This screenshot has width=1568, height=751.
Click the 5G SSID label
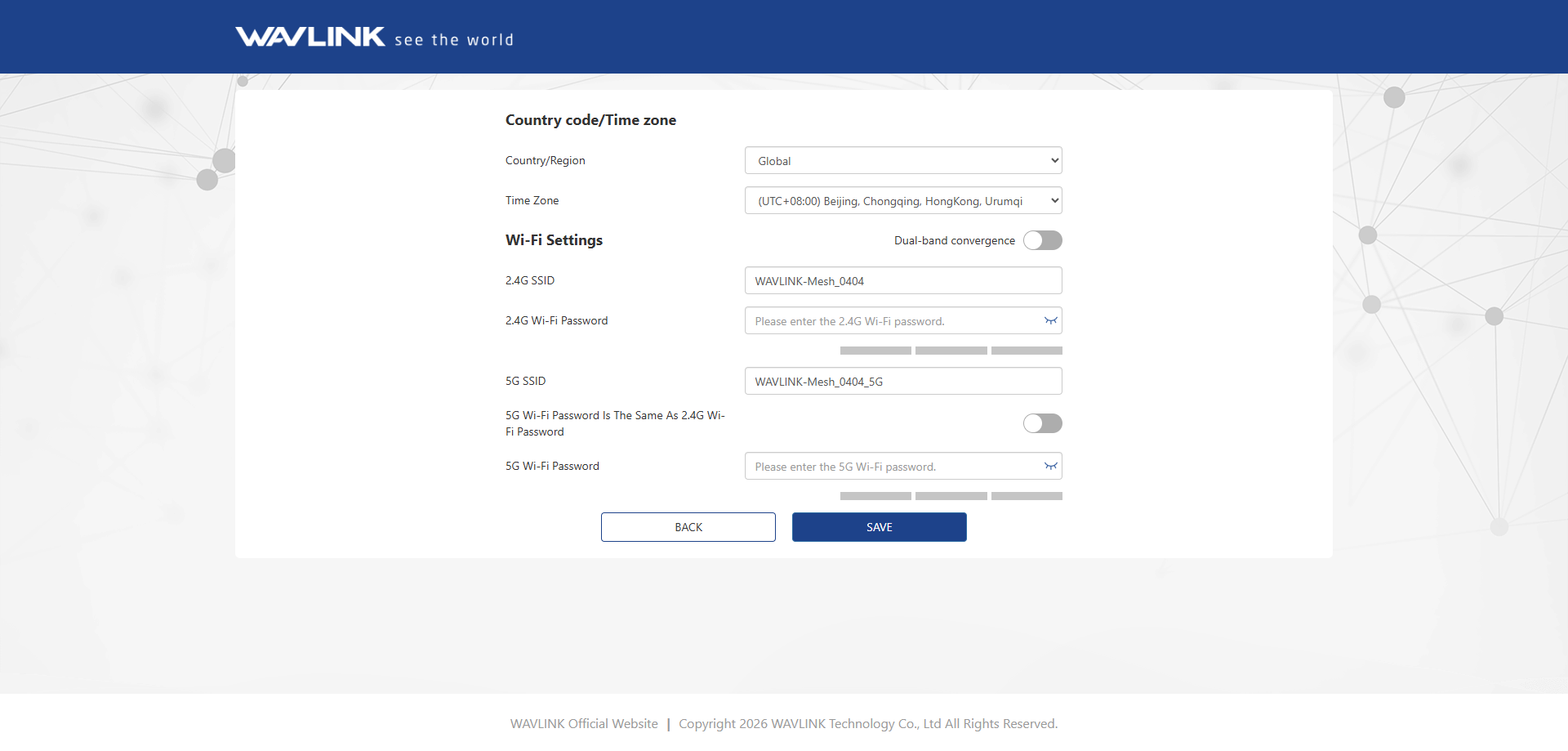[526, 382]
